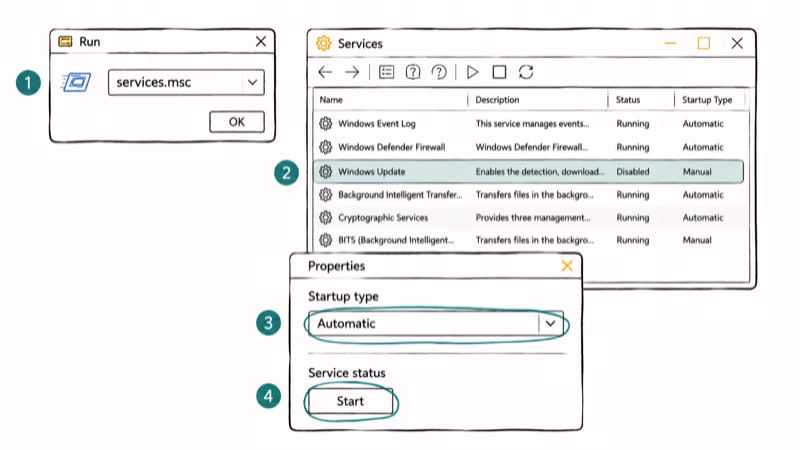This screenshot has width=800, height=450.
Task: Click the boxed help icon in Services toolbar
Action: (413, 72)
